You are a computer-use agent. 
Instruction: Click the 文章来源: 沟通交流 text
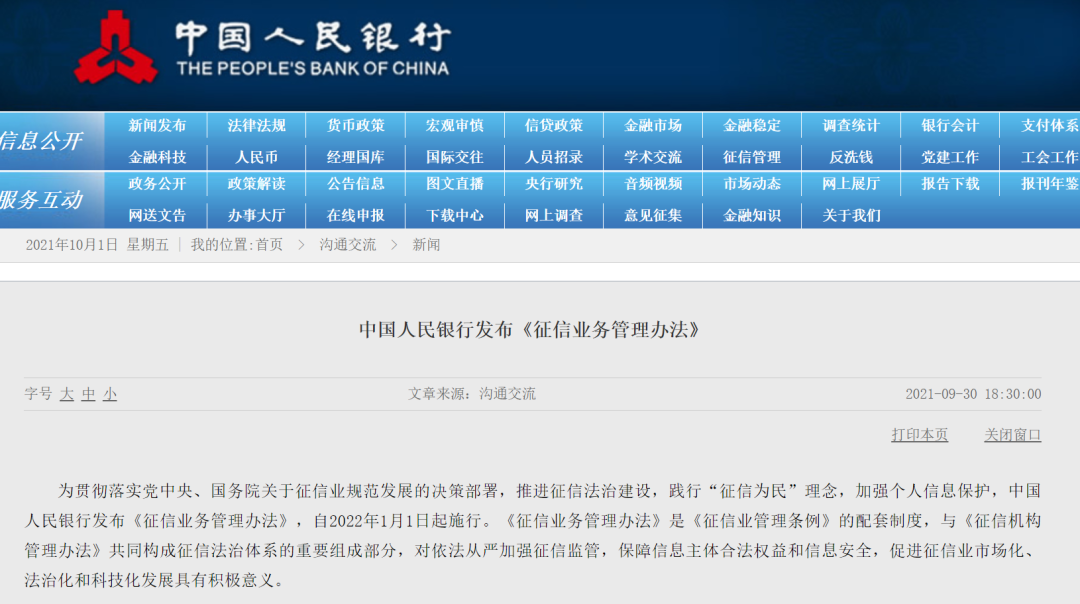(x=472, y=394)
